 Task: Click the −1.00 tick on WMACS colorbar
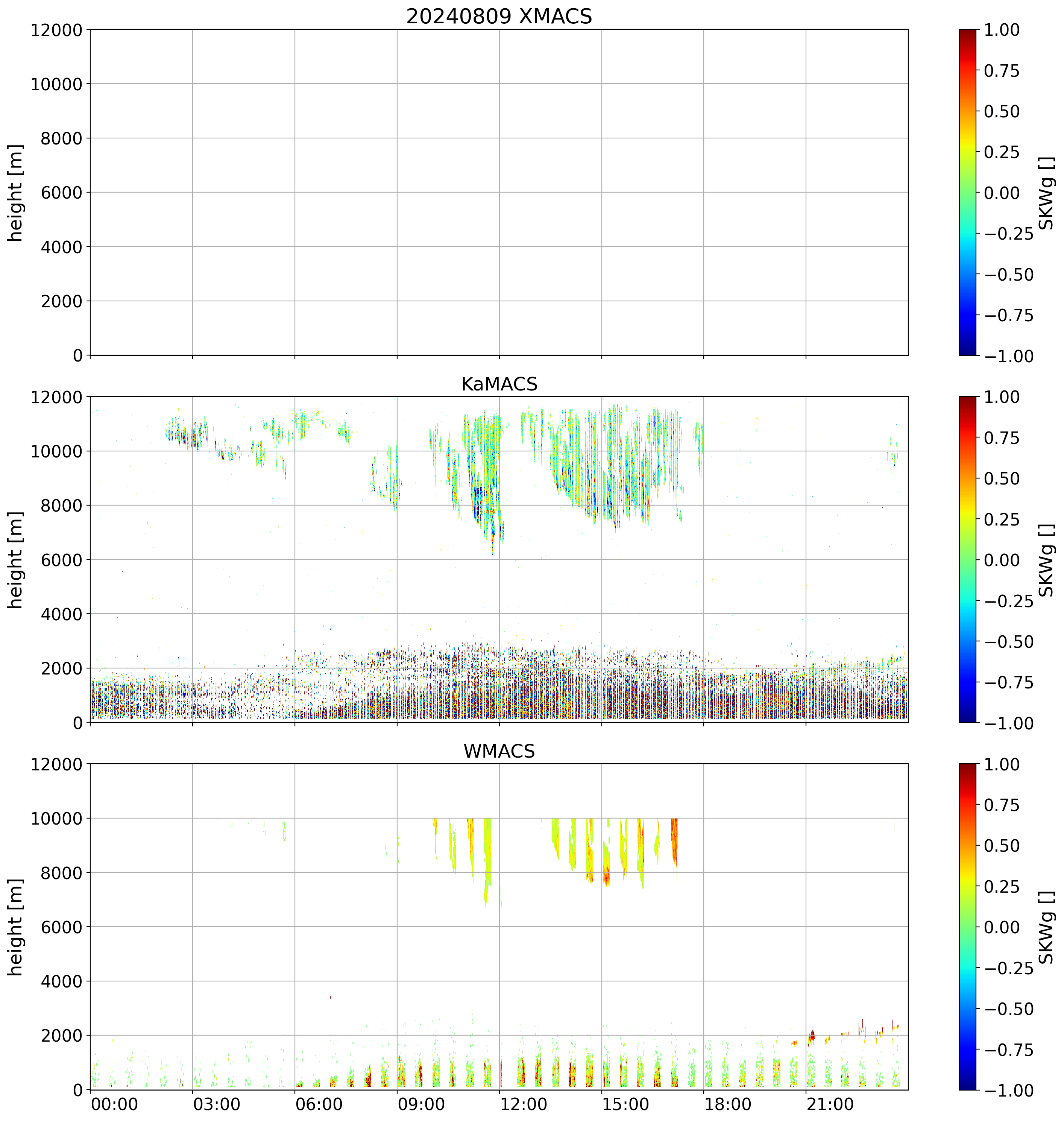pyautogui.click(x=1009, y=1090)
